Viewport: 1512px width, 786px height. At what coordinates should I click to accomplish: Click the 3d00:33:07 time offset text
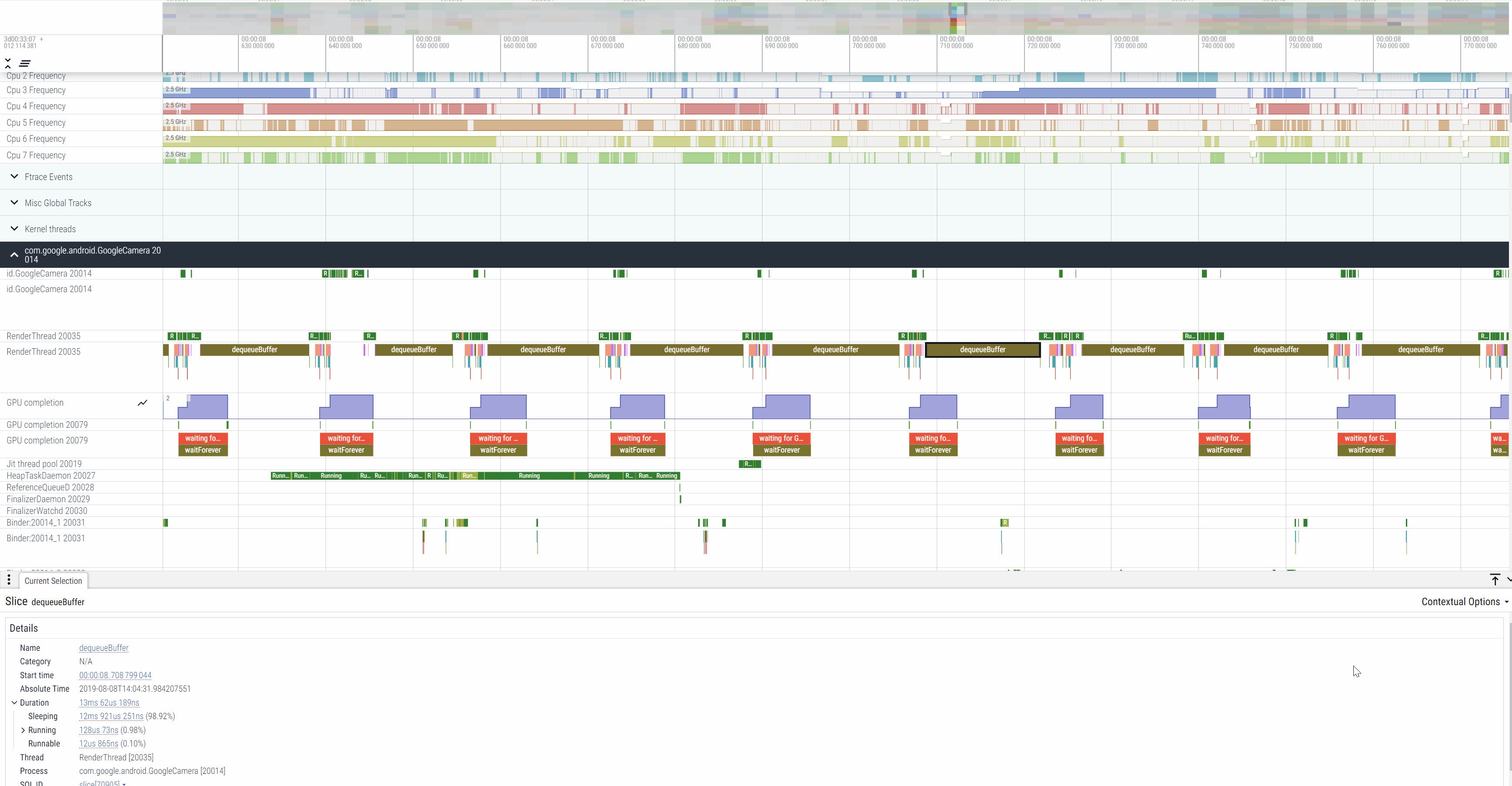pyautogui.click(x=20, y=39)
